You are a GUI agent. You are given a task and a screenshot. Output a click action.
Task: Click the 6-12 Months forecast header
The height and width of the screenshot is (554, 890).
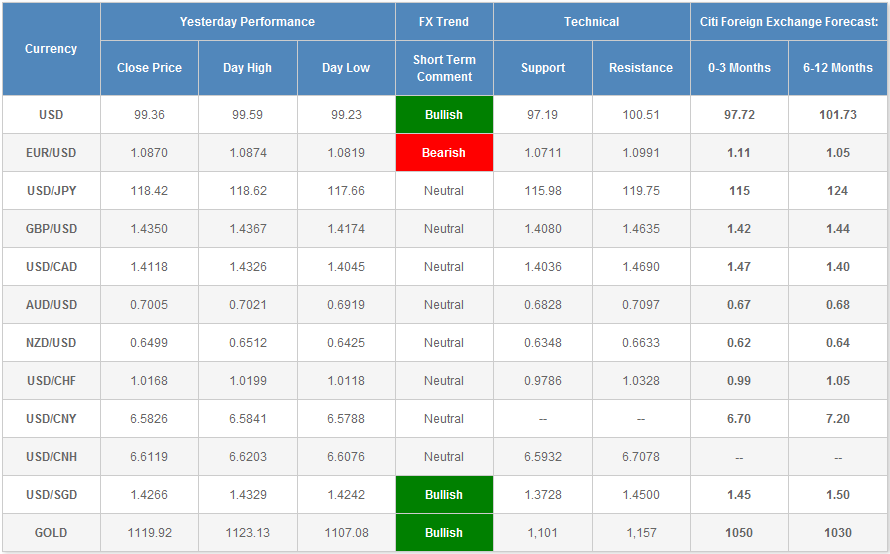coord(838,68)
